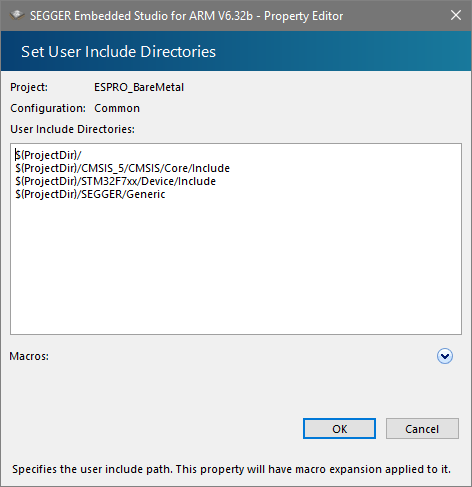
Task: Click the Configuration: label
Action: (x=48, y=108)
